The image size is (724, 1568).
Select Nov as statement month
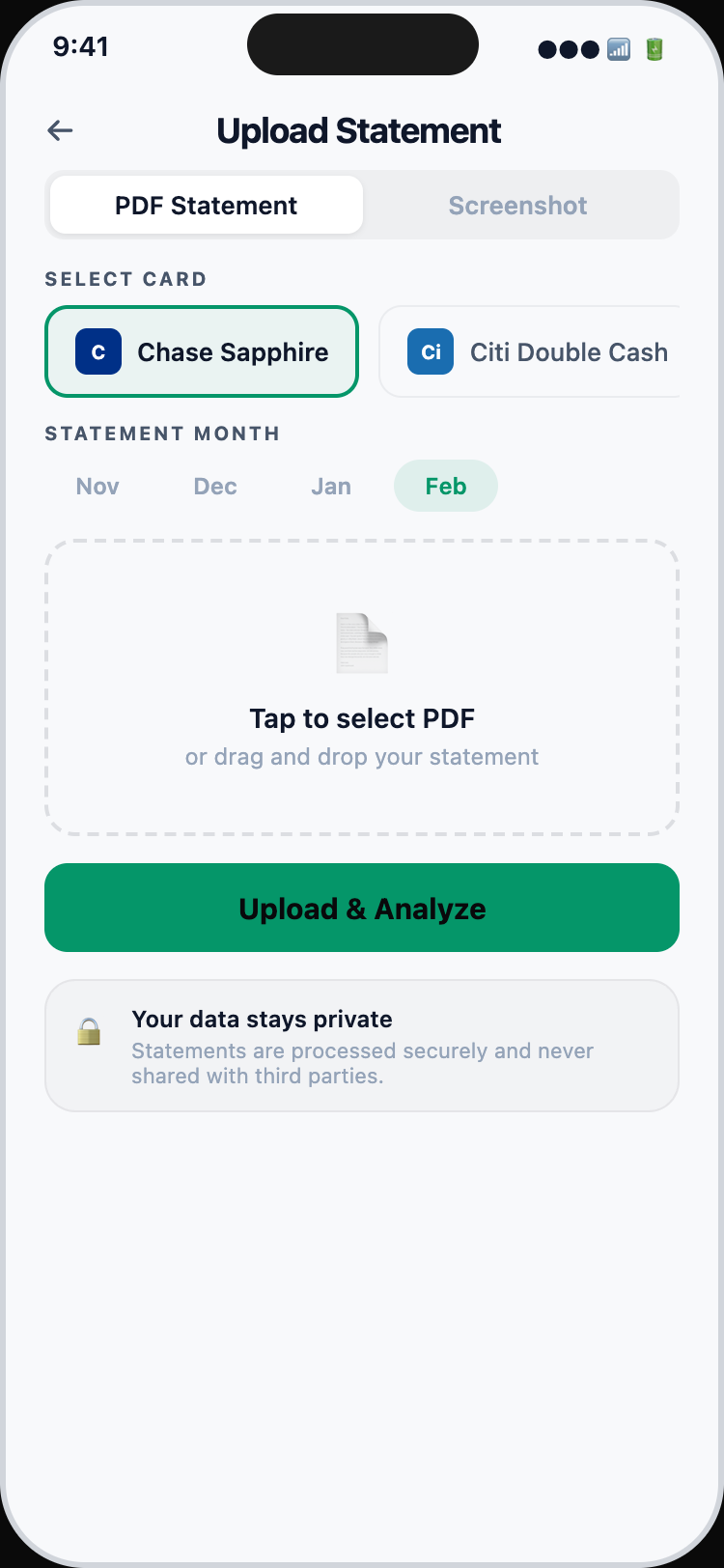tap(97, 487)
